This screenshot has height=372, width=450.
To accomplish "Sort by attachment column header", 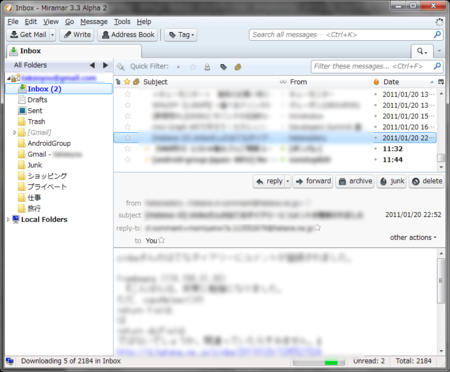I will coord(136,82).
